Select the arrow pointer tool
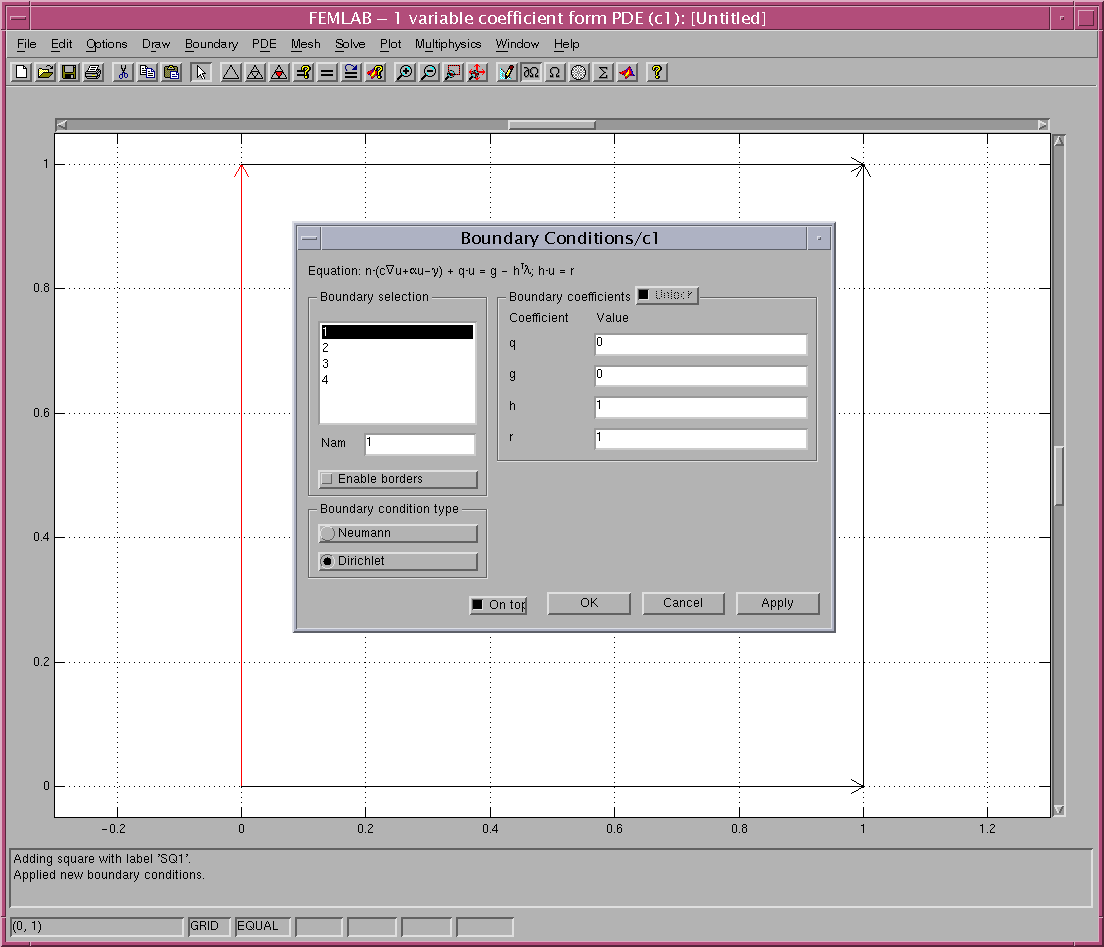The width and height of the screenshot is (1104, 947). tap(201, 73)
